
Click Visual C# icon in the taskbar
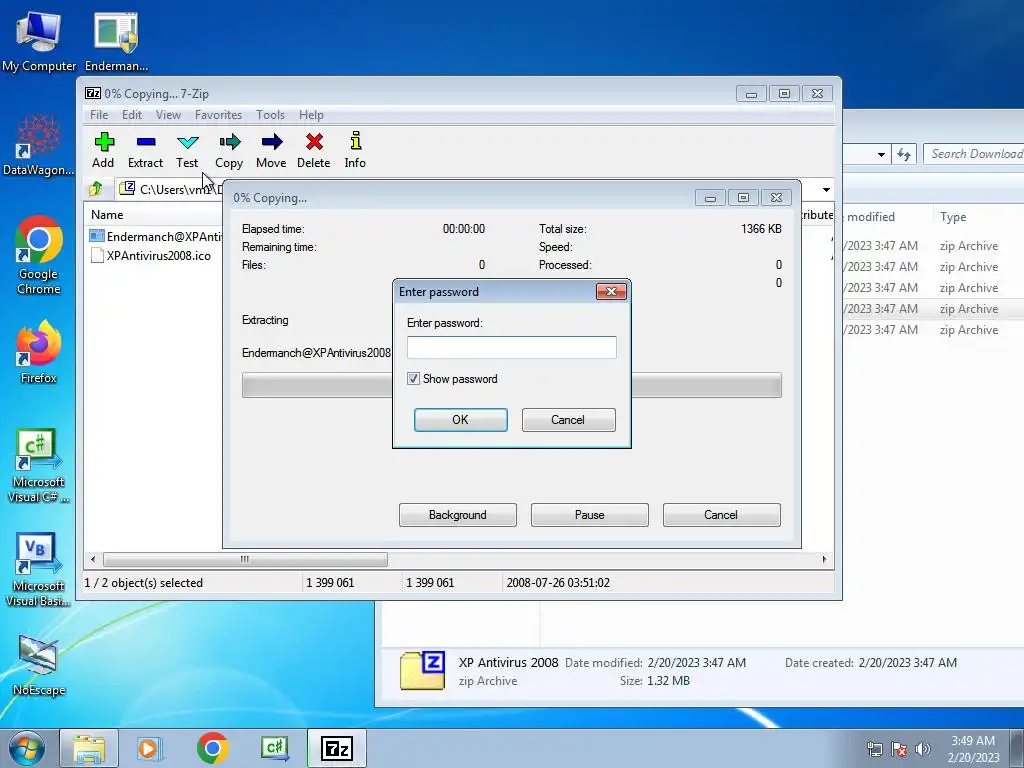pos(274,748)
